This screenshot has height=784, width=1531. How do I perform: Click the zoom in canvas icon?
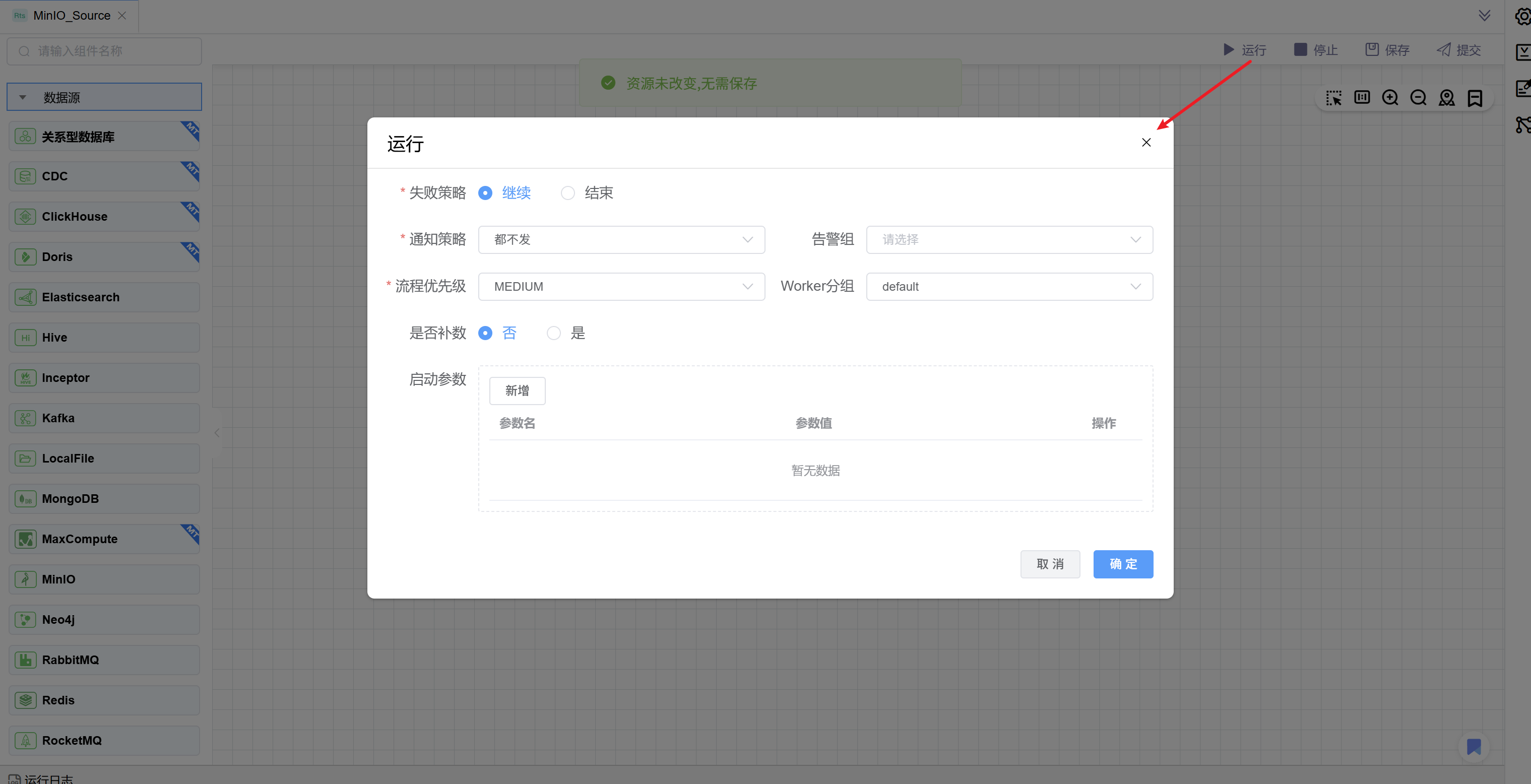[x=1389, y=98]
